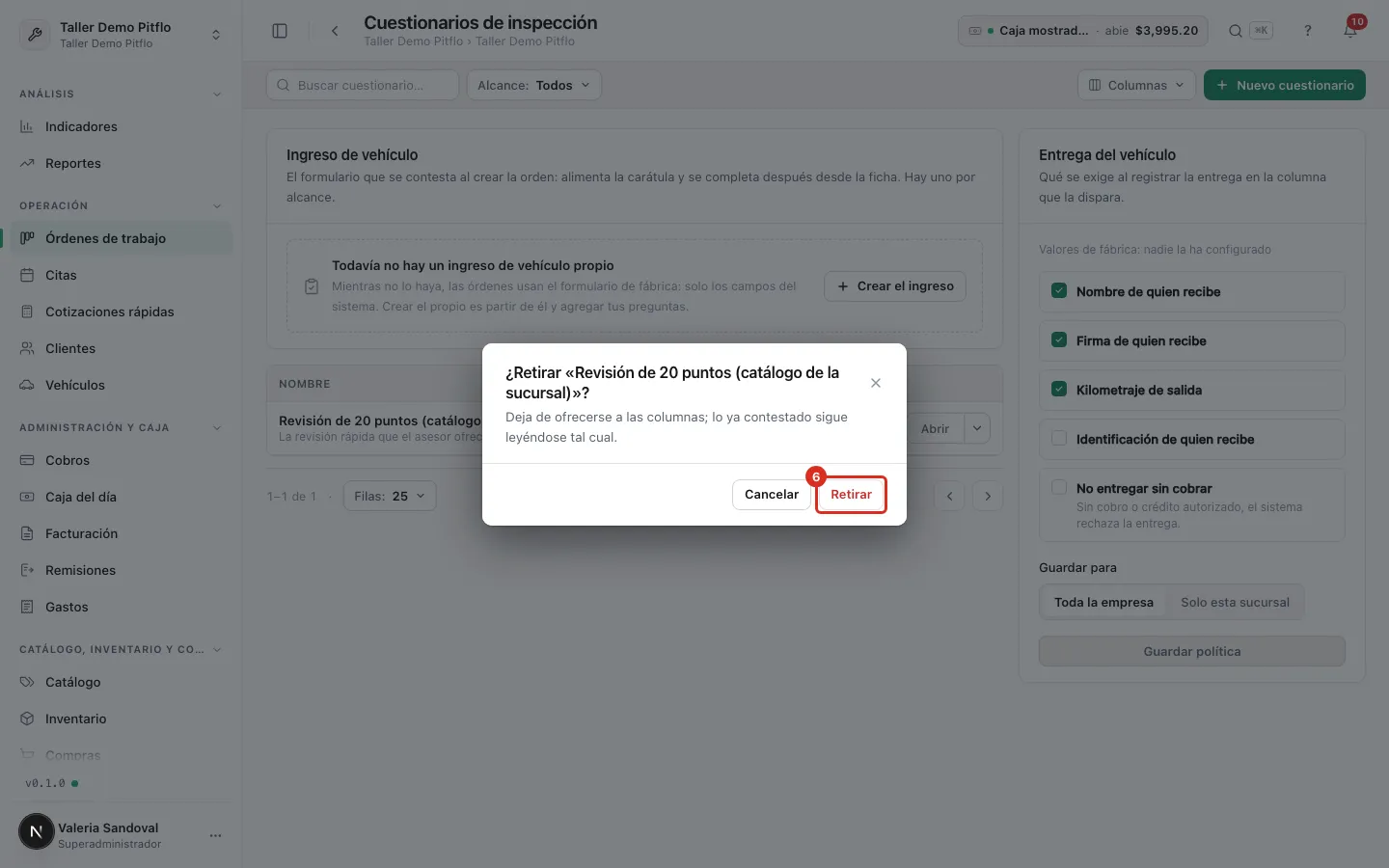
Task: Open search with the magnifier icon
Action: (1235, 31)
